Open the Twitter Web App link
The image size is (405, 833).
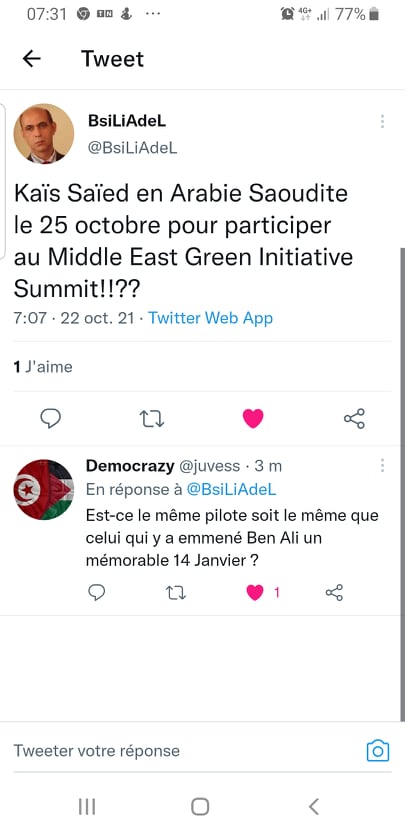pos(210,318)
